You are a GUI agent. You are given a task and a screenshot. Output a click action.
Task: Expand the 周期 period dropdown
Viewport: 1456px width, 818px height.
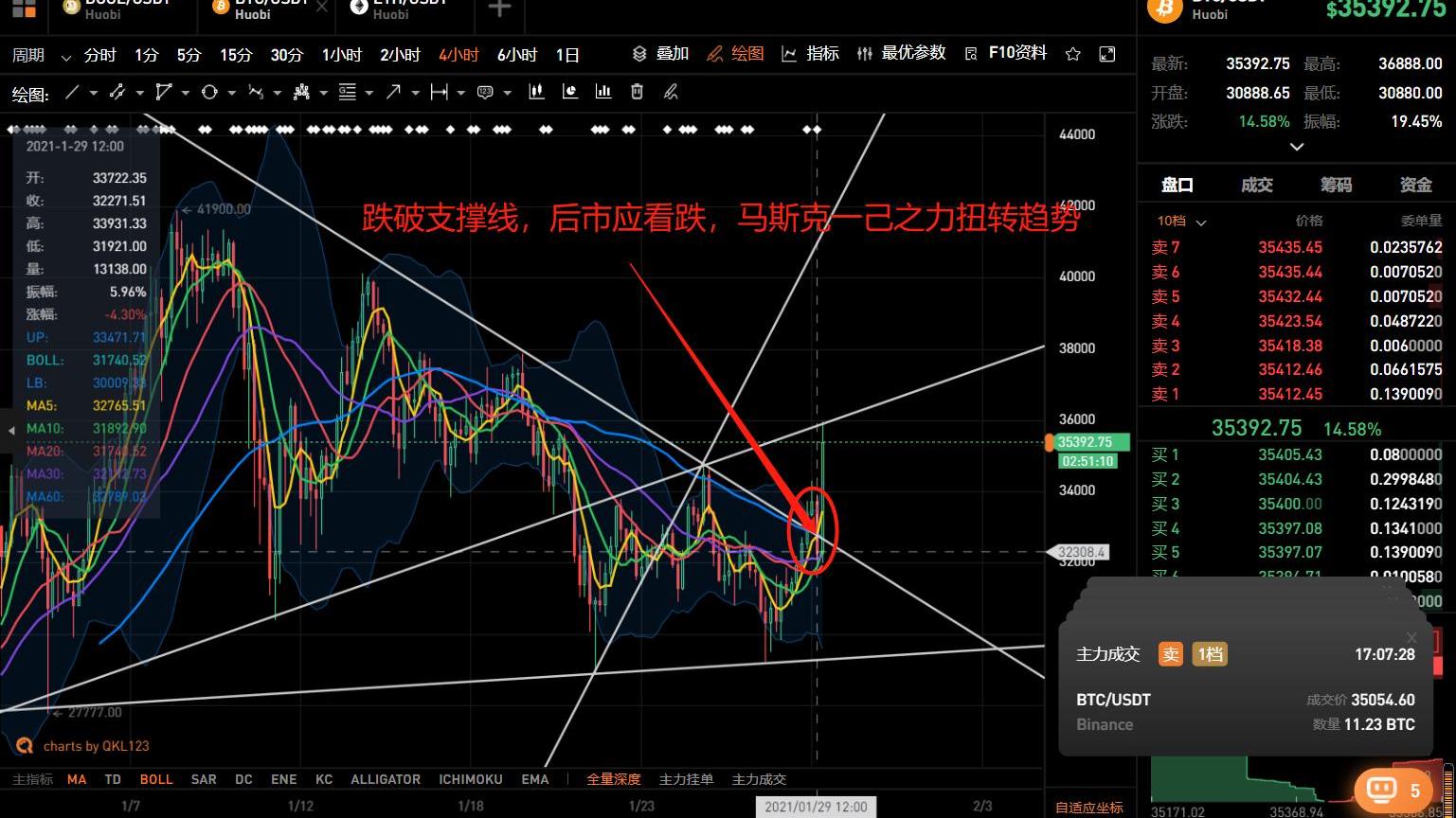click(41, 55)
